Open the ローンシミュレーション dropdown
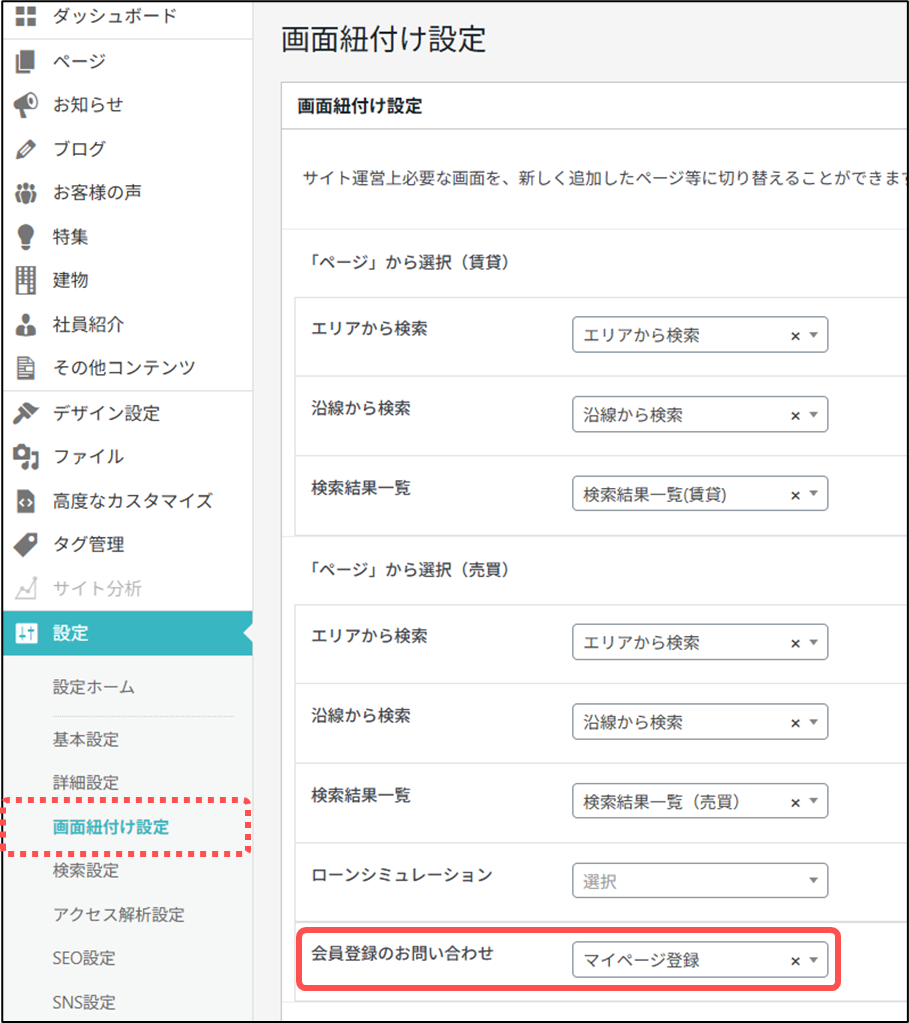Screen dimensions: 909x1023 click(699, 881)
